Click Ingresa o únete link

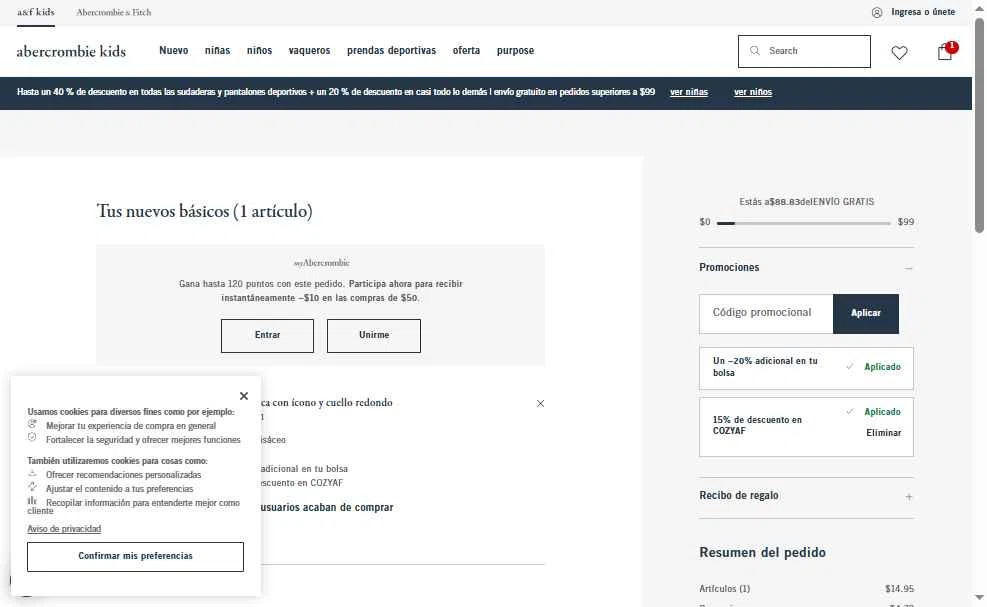point(923,12)
